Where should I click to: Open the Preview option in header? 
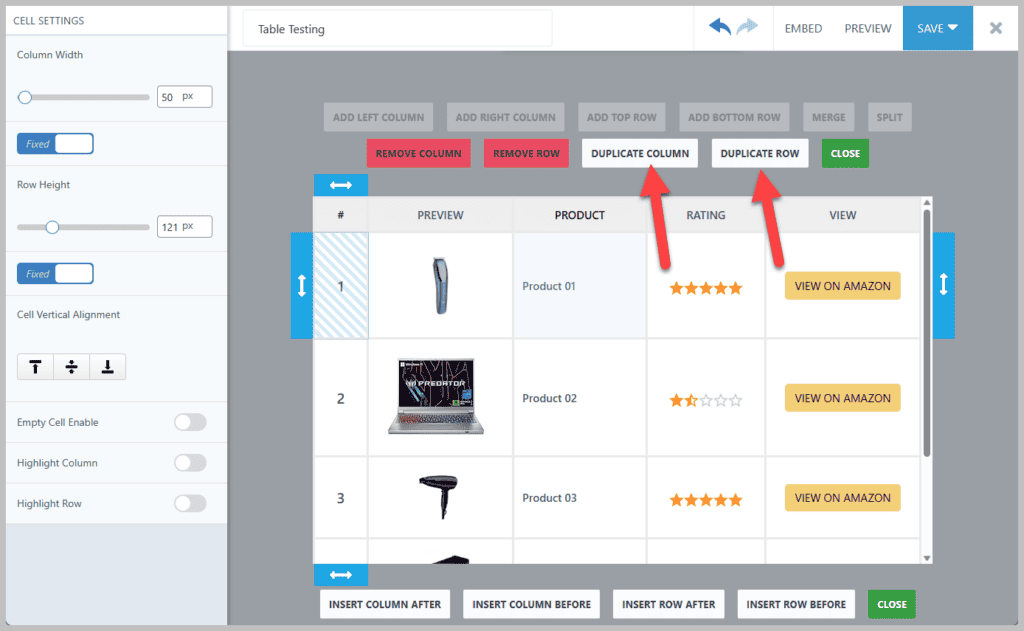coord(867,28)
